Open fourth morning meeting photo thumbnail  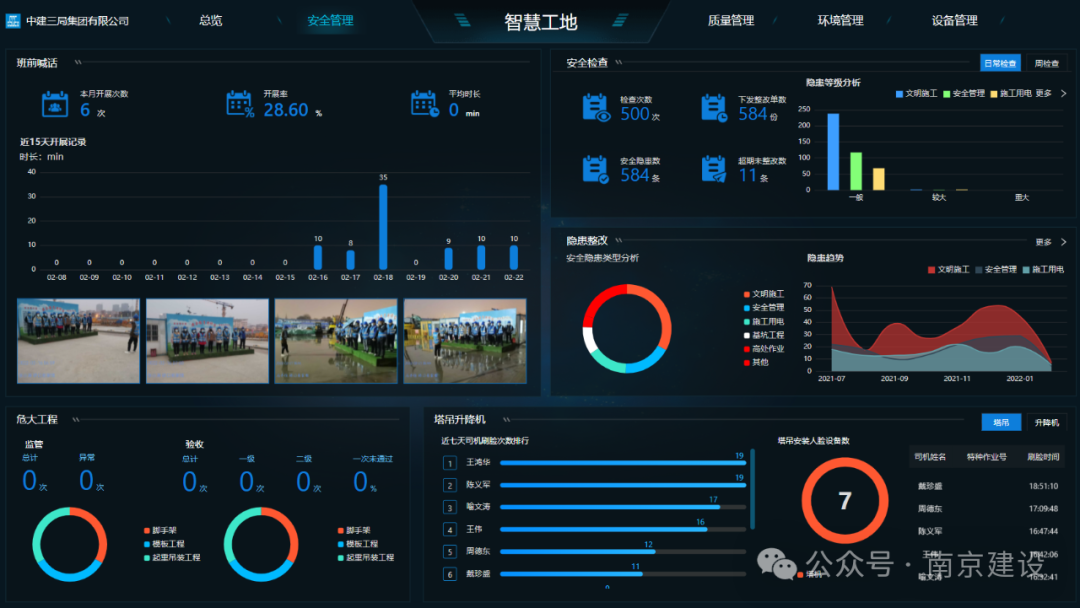click(x=465, y=341)
